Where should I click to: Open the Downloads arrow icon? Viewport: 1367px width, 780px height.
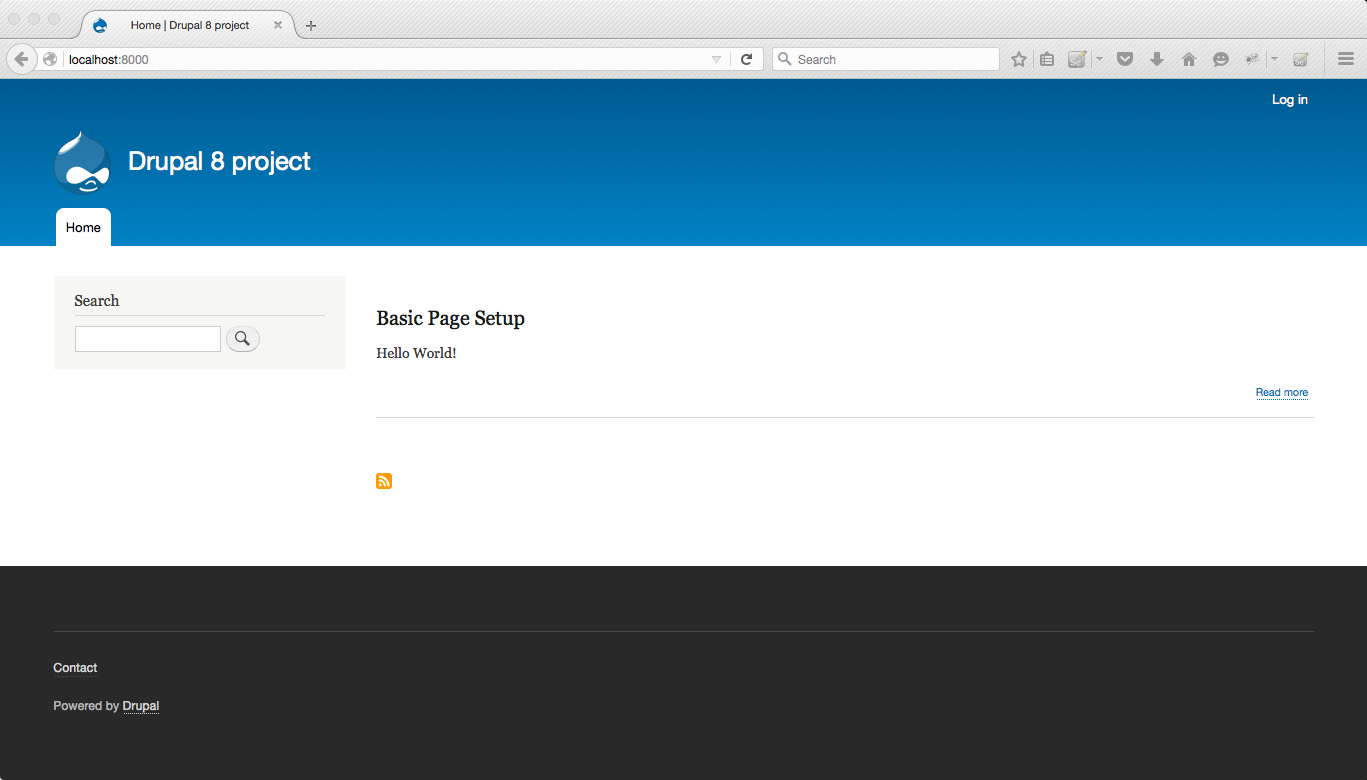click(x=1157, y=59)
